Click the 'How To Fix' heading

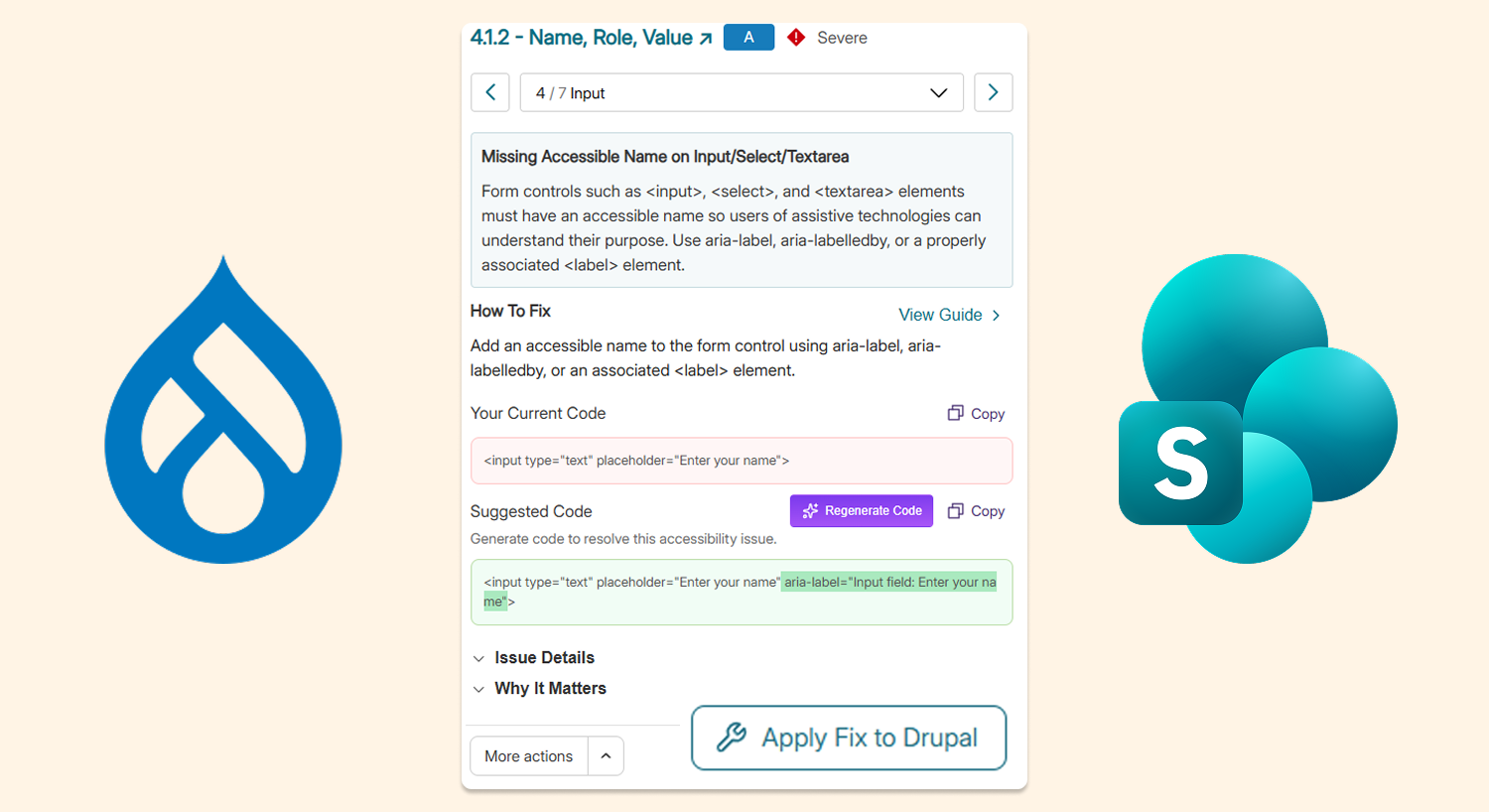tap(510, 312)
